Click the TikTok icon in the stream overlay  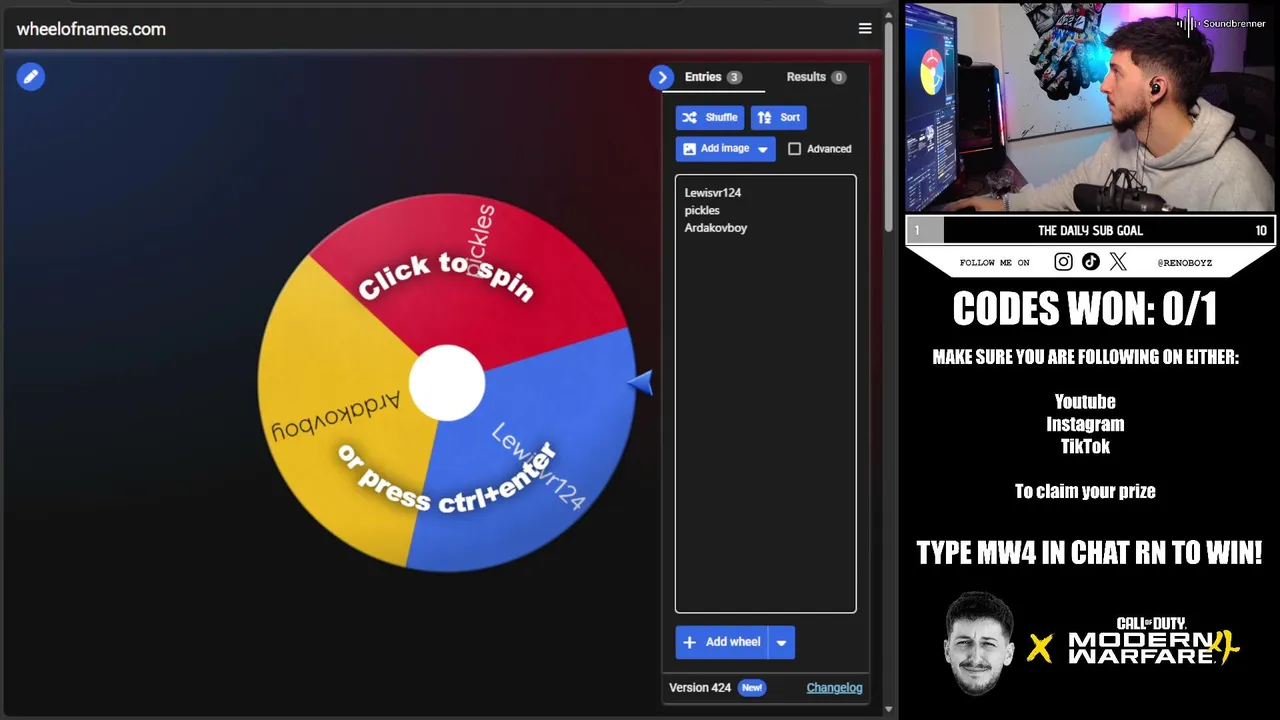(x=1091, y=262)
